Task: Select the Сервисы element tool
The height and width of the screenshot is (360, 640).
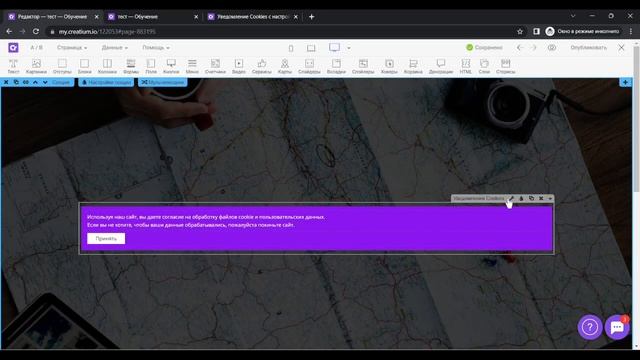Action: [x=262, y=66]
